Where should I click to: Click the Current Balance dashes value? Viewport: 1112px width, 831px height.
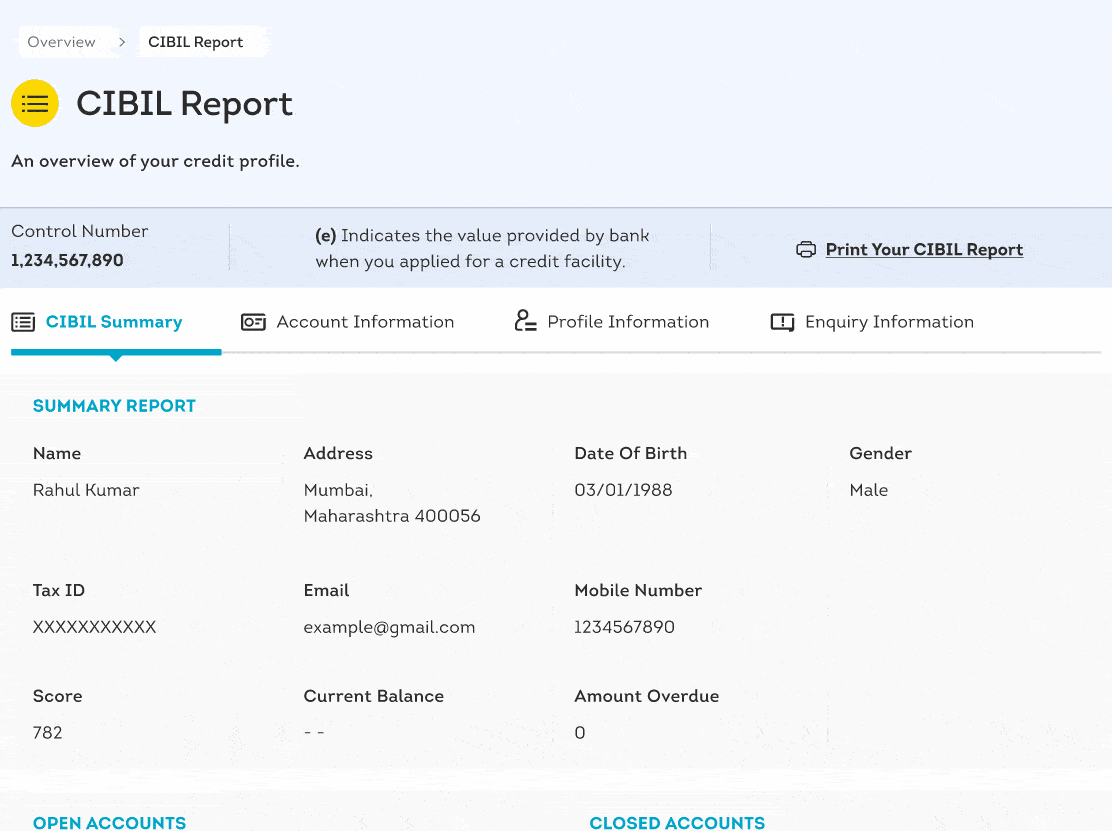[314, 732]
